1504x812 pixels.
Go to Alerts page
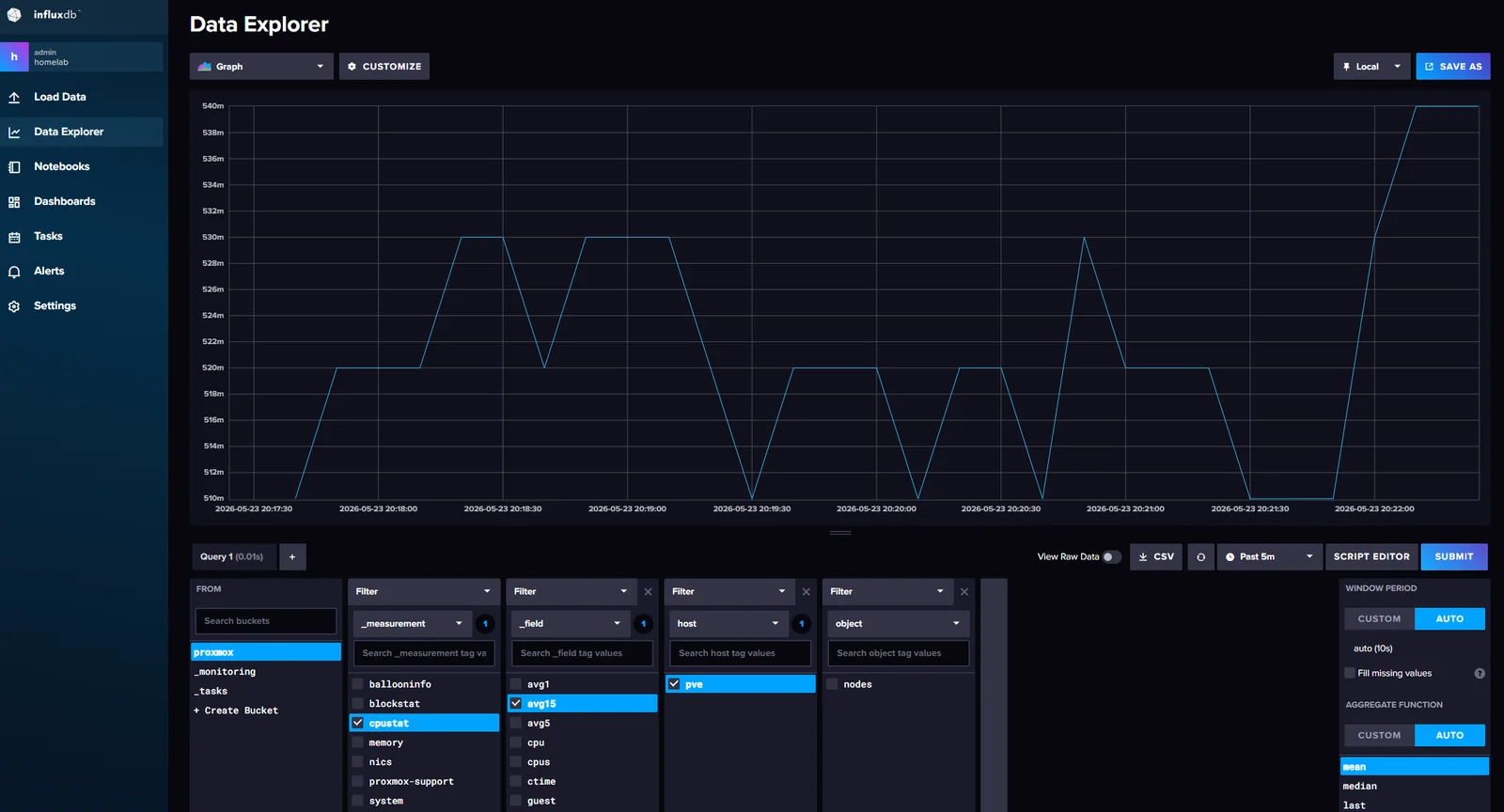49,271
